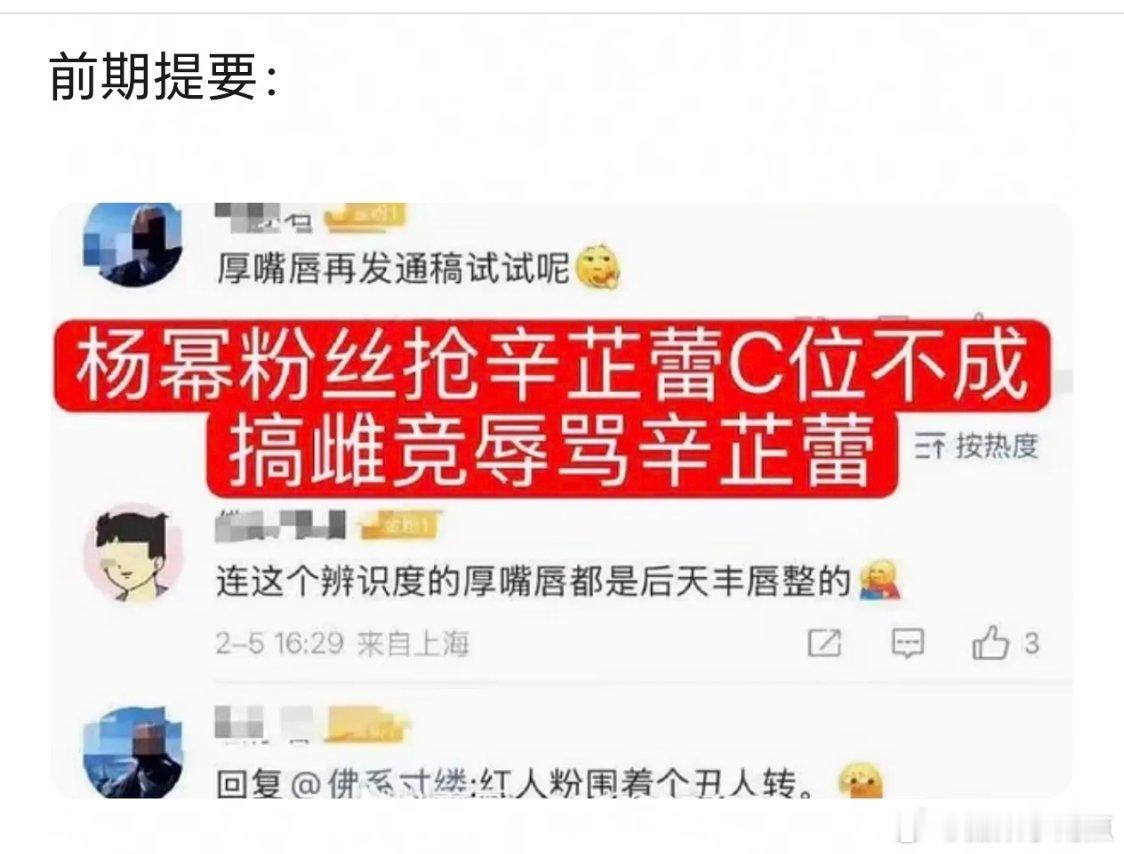Click the emoji after 厚嘴唇再发通稿试试呢
The height and width of the screenshot is (854, 1124).
598,267
